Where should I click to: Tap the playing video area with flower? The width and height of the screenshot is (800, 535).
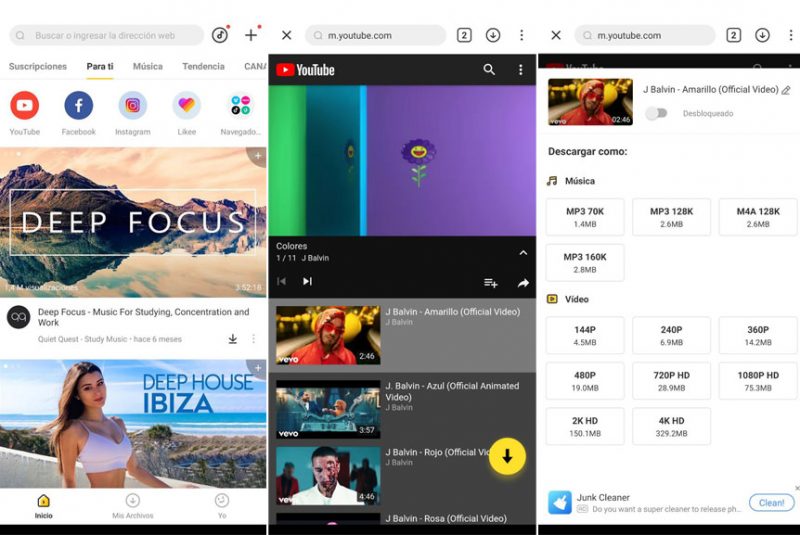point(402,161)
